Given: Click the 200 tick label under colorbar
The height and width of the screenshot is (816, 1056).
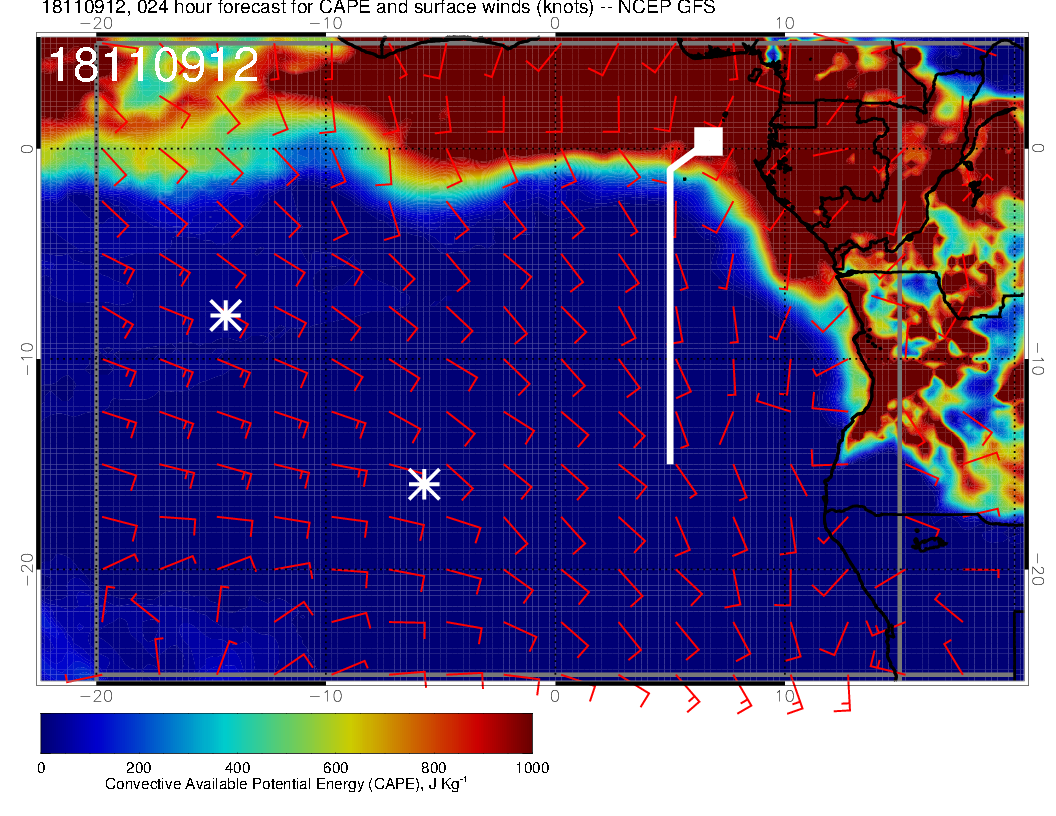Looking at the screenshot, I should click(138, 768).
